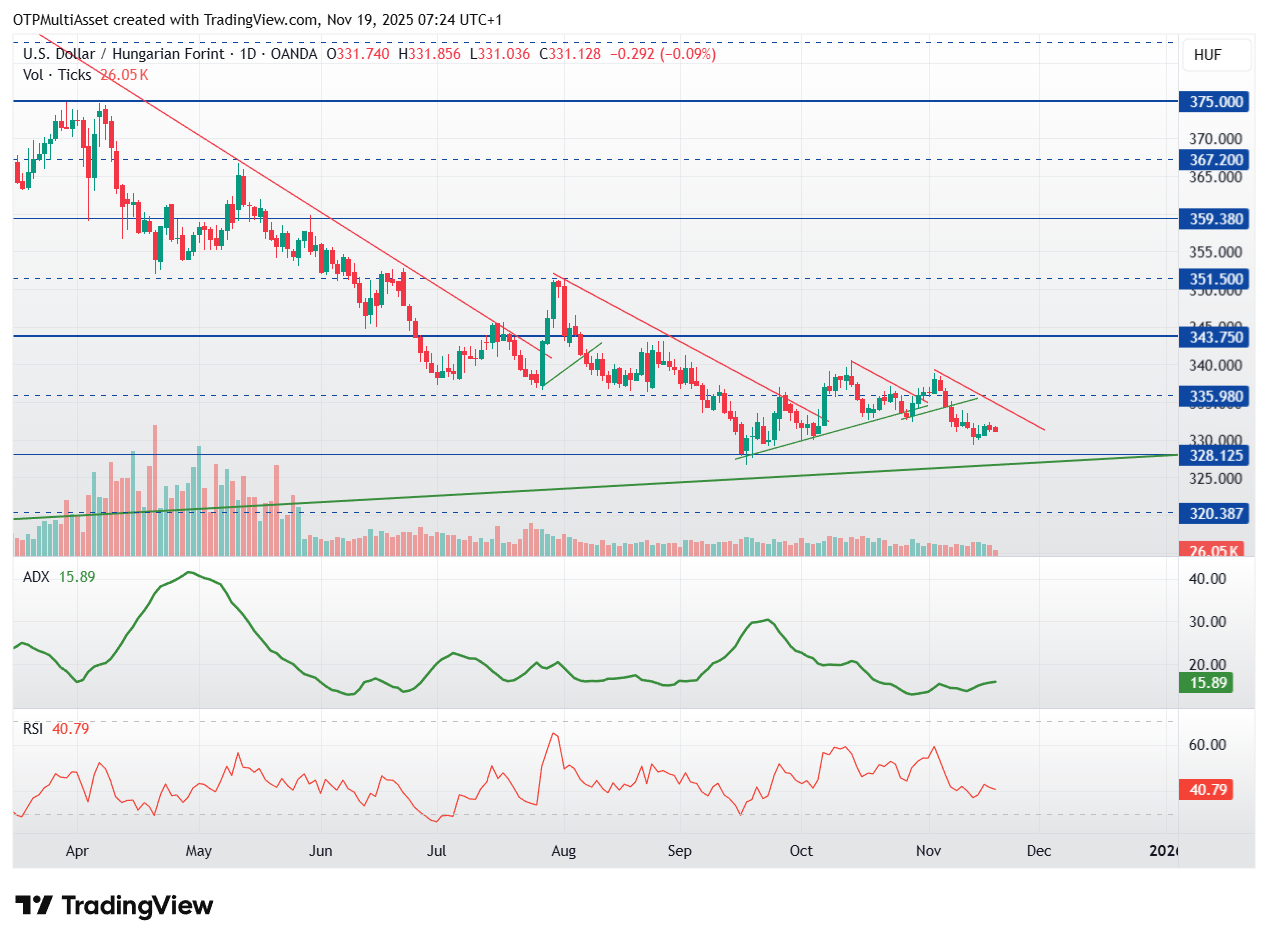1268x943 pixels.
Task: Click the Nov label on time axis
Action: click(x=930, y=851)
